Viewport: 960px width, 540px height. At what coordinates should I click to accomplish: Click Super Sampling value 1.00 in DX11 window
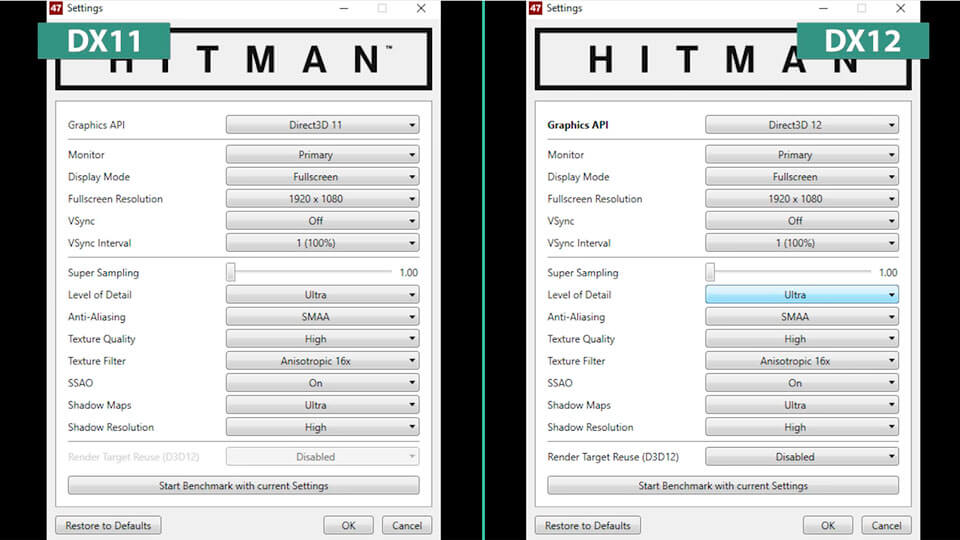[408, 272]
